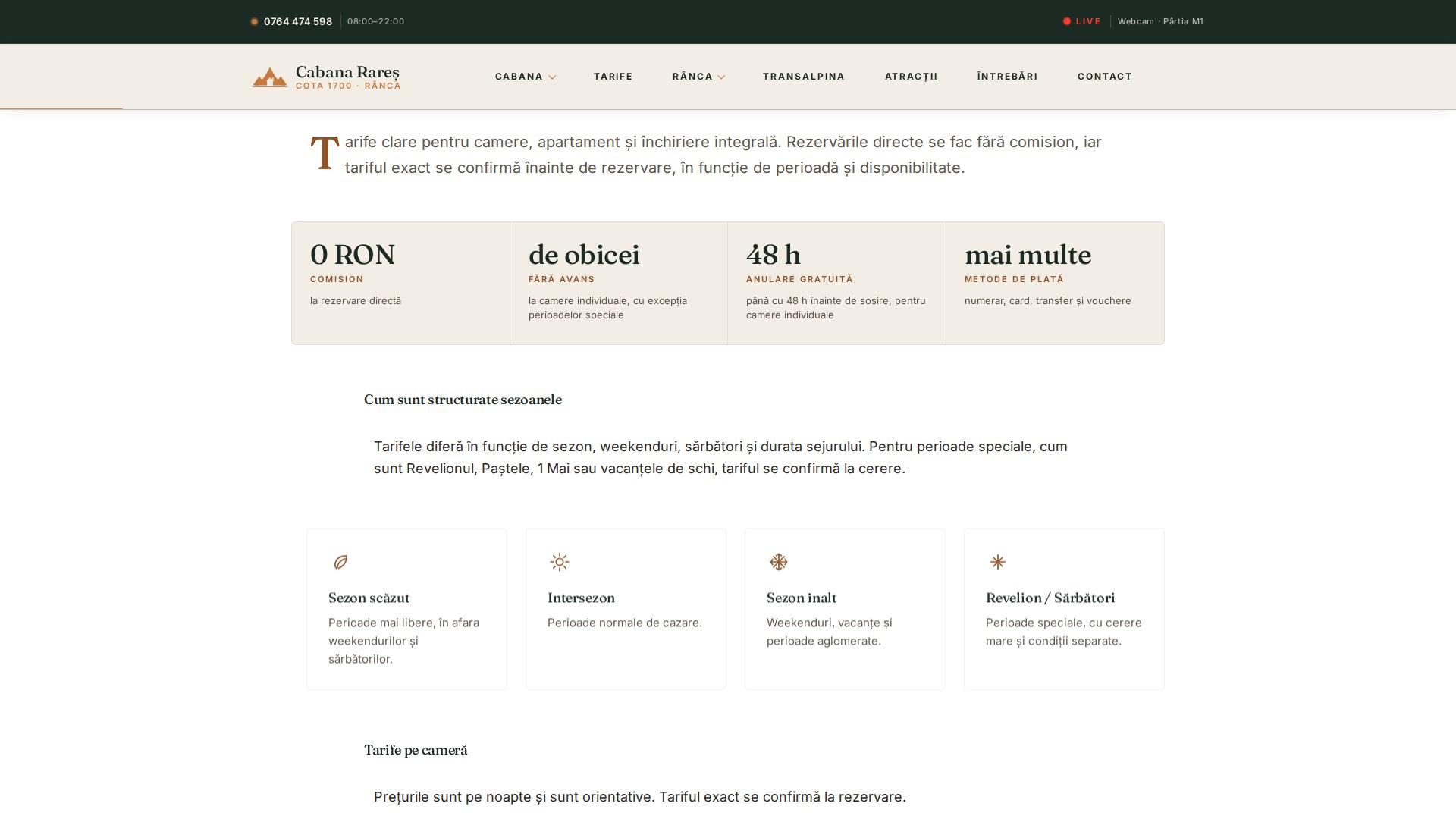Select the Revelion / Sărbători card title

[1050, 598]
